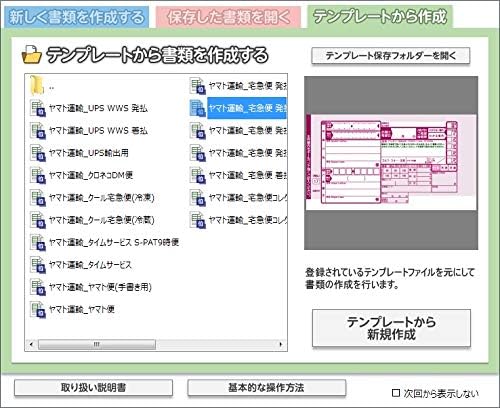Viewport: 500px width, 408px height.
Task: Select the テンプレートから作成 tab
Action: pos(380,16)
